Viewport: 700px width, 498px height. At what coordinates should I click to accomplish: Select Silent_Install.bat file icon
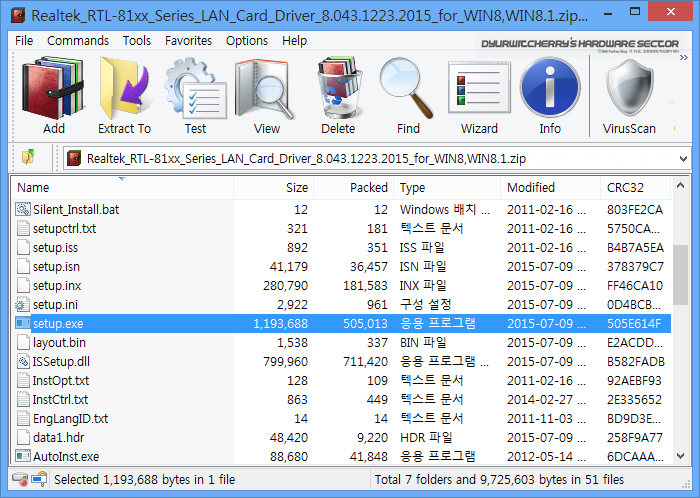pos(23,209)
